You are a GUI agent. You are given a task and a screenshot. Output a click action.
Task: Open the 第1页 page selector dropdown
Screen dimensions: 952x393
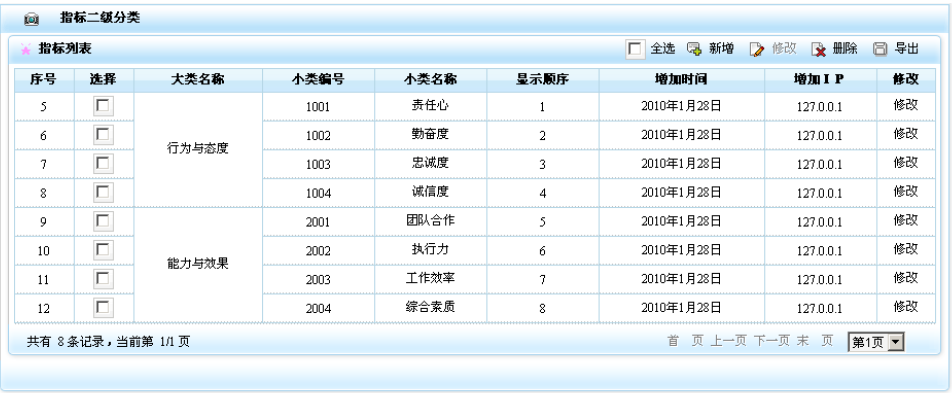(876, 343)
